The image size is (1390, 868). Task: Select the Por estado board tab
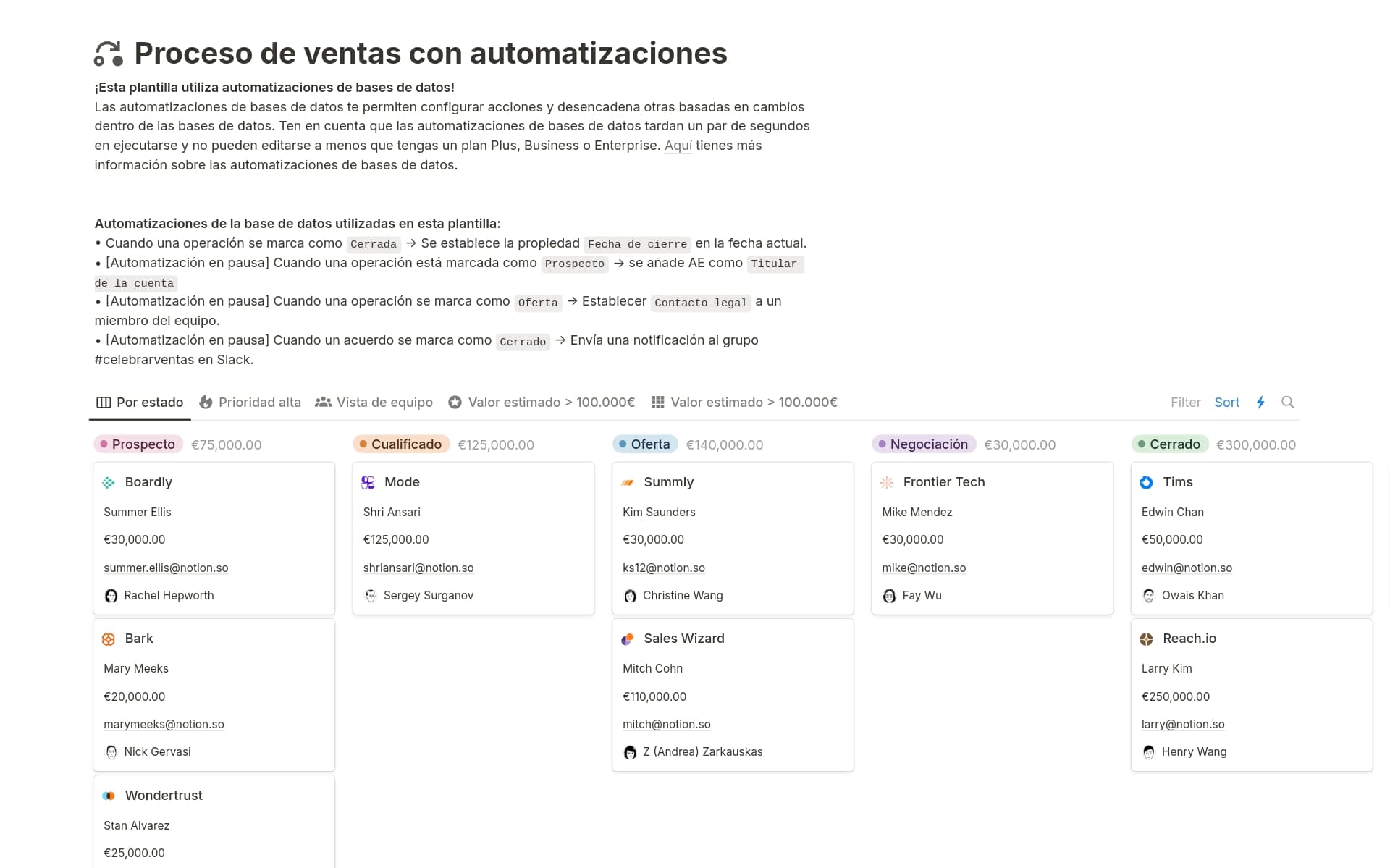tap(140, 403)
